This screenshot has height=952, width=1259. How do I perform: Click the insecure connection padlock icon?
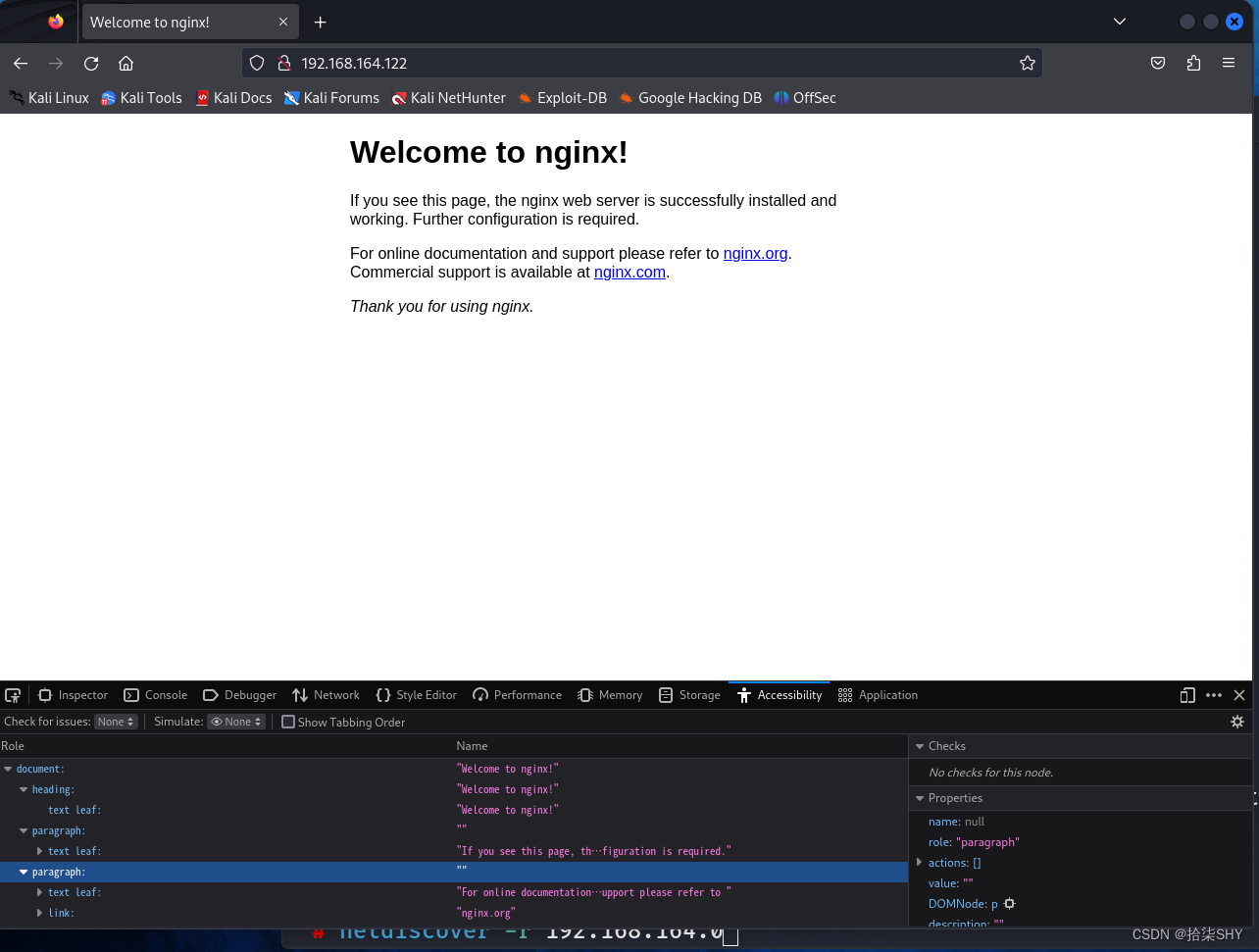[x=284, y=63]
